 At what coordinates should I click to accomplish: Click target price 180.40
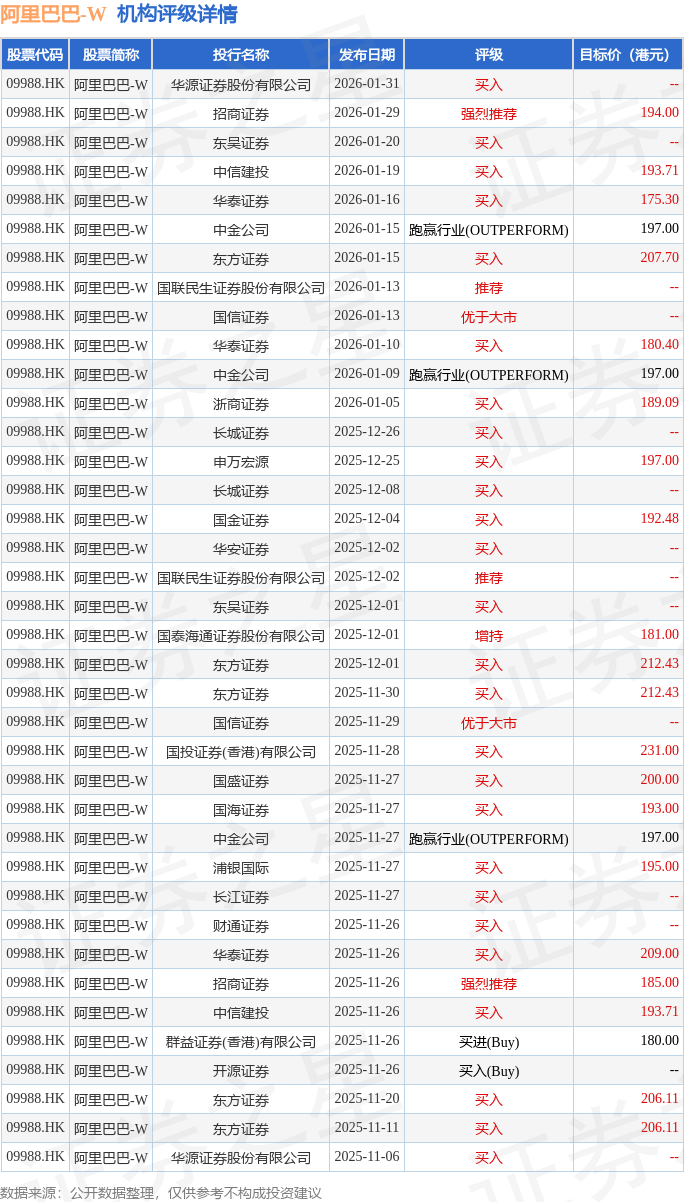click(660, 345)
